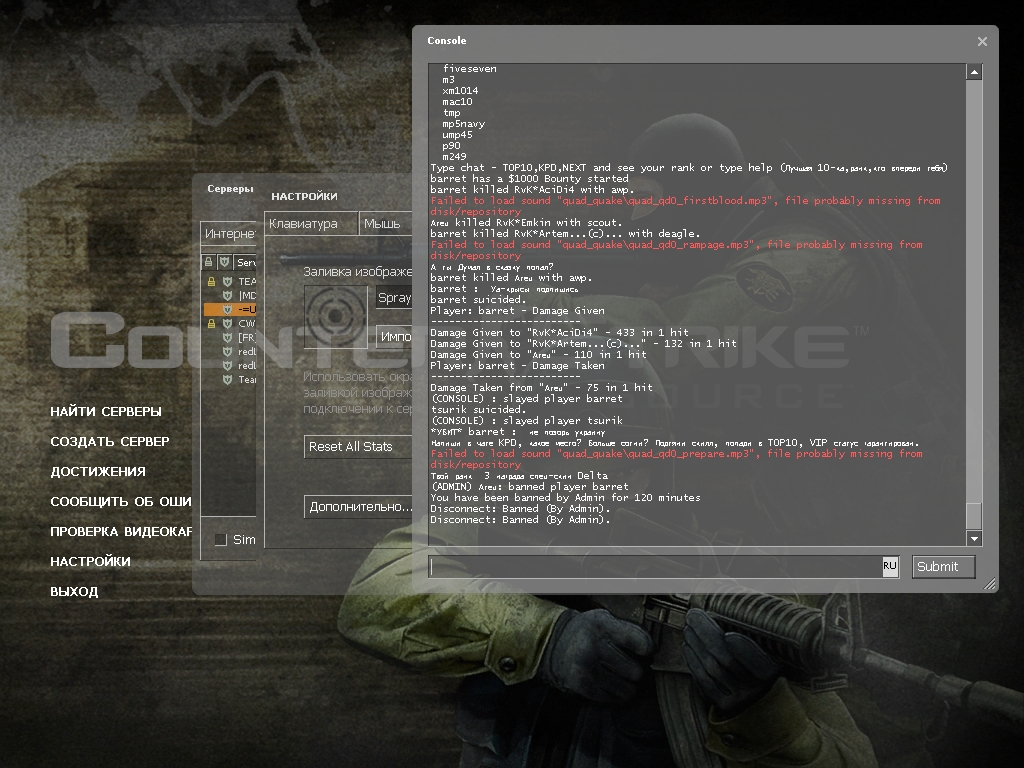Viewport: 1024px width, 768px height.
Task: Select the highlighted -=U server row
Action: tap(230, 309)
